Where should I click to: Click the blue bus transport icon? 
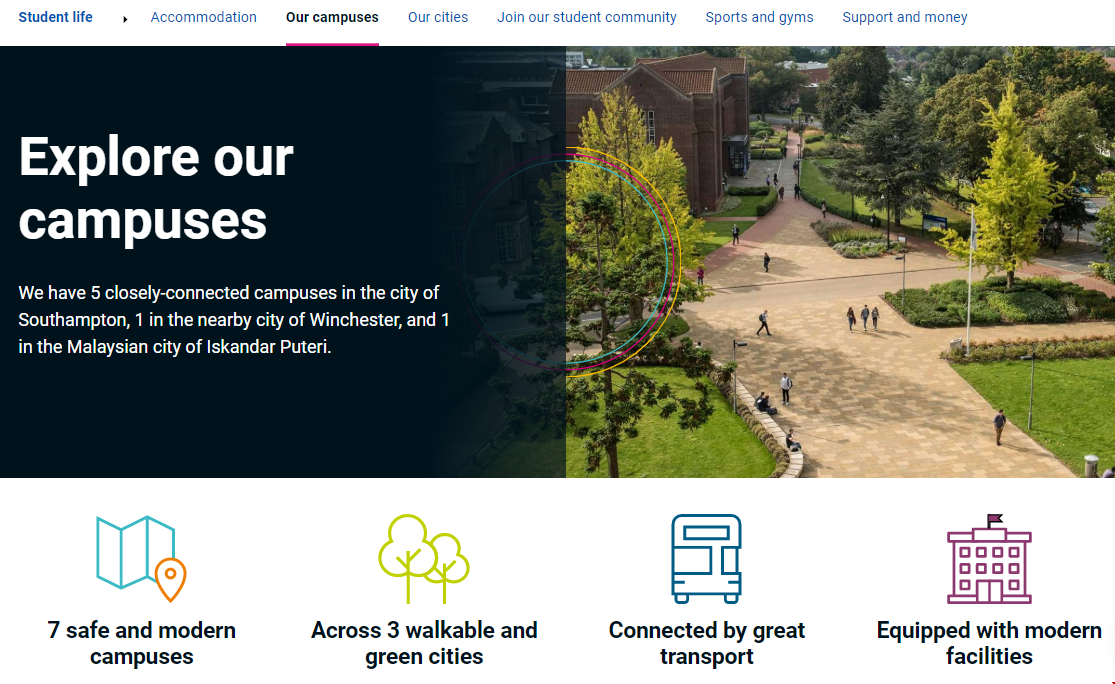tap(706, 558)
